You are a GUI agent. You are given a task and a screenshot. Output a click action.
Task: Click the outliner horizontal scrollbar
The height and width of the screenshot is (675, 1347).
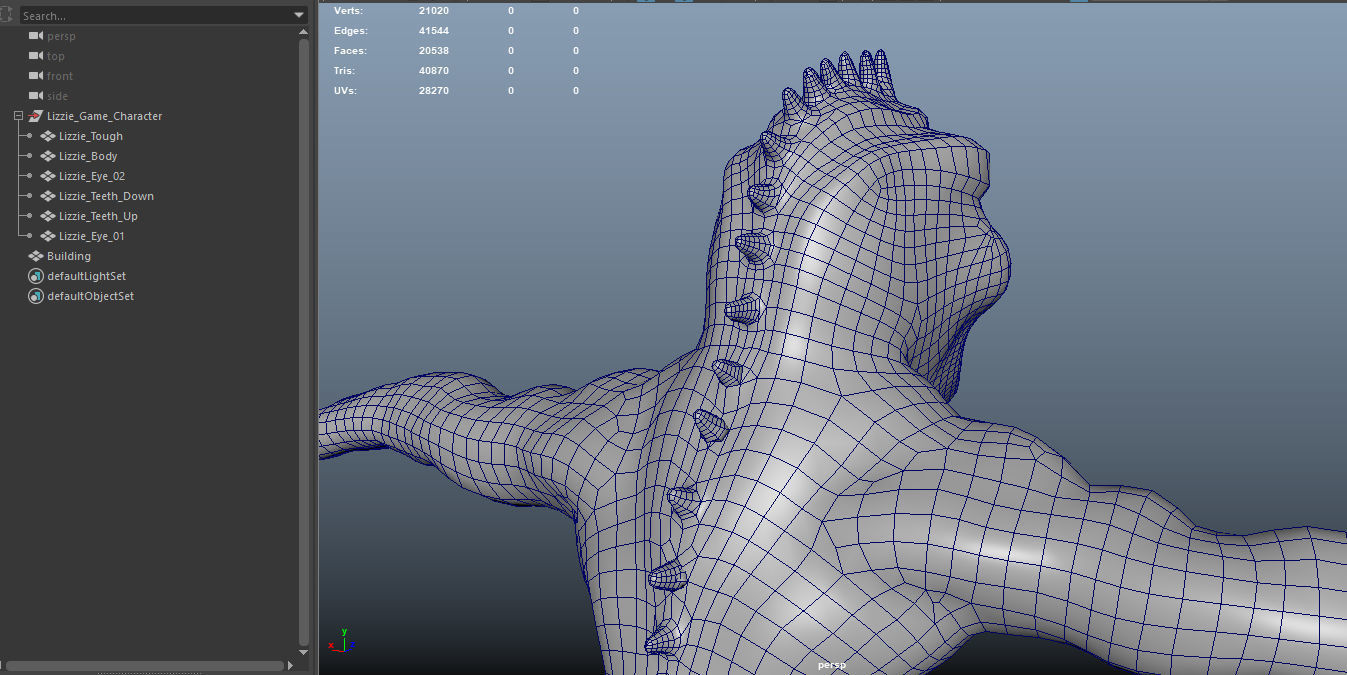tap(144, 665)
